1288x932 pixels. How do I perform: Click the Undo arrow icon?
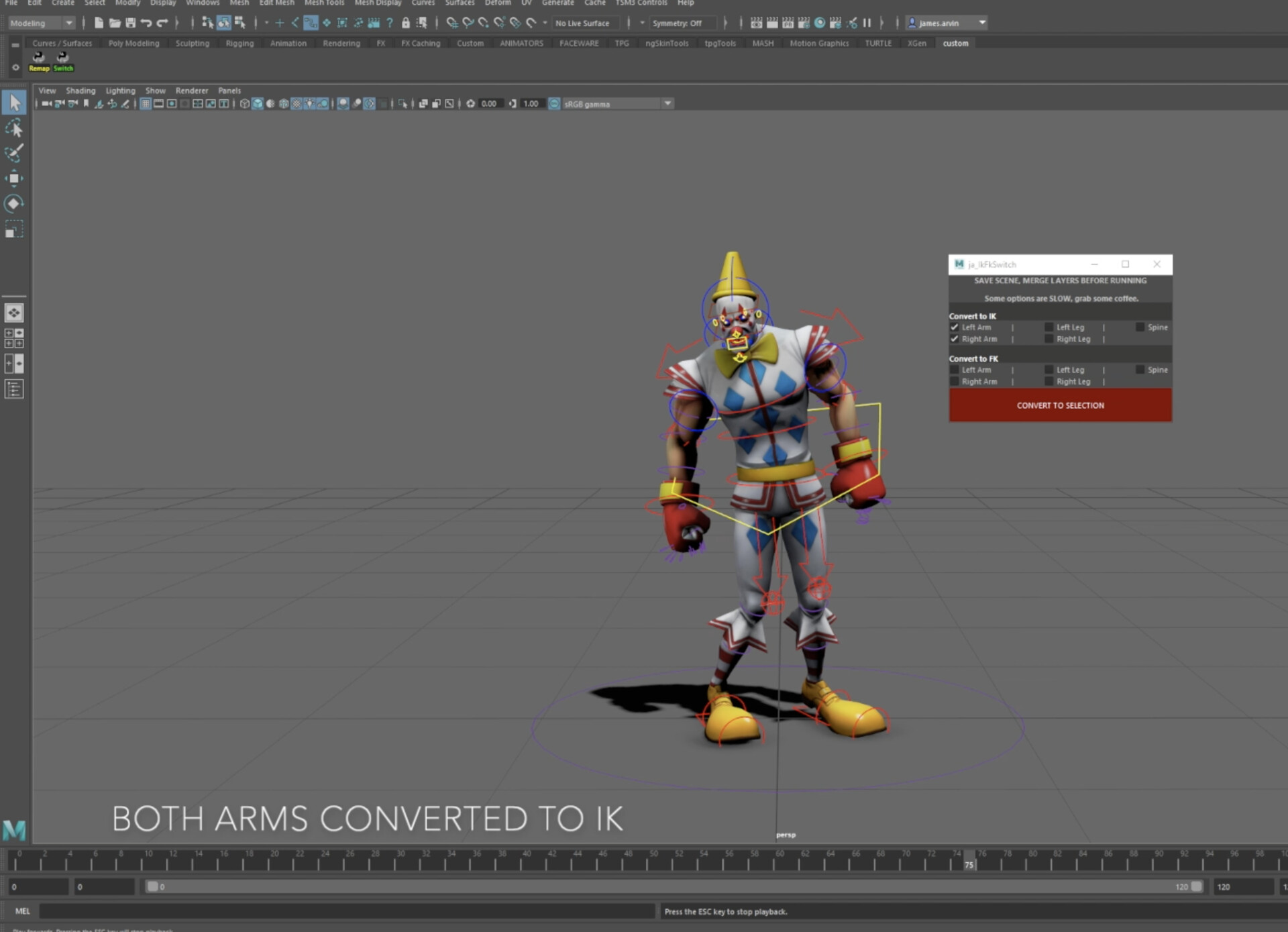[x=146, y=23]
